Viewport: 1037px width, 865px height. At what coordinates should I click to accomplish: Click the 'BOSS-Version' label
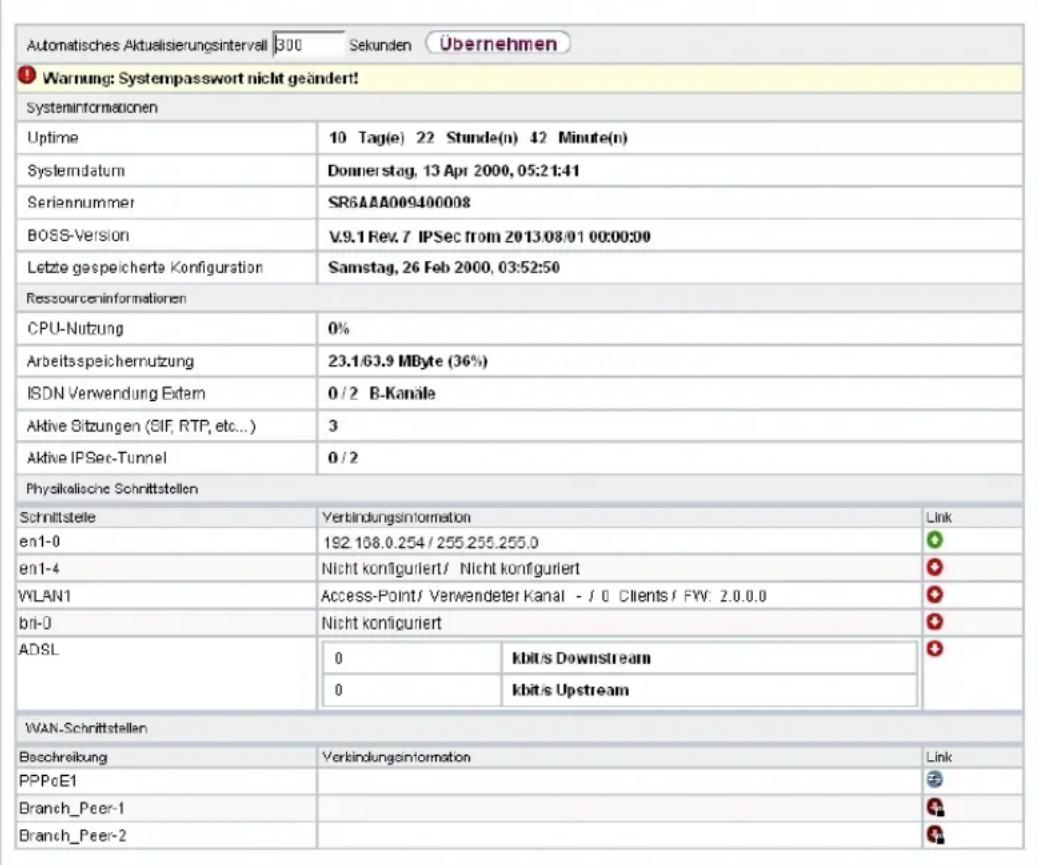coord(78,235)
